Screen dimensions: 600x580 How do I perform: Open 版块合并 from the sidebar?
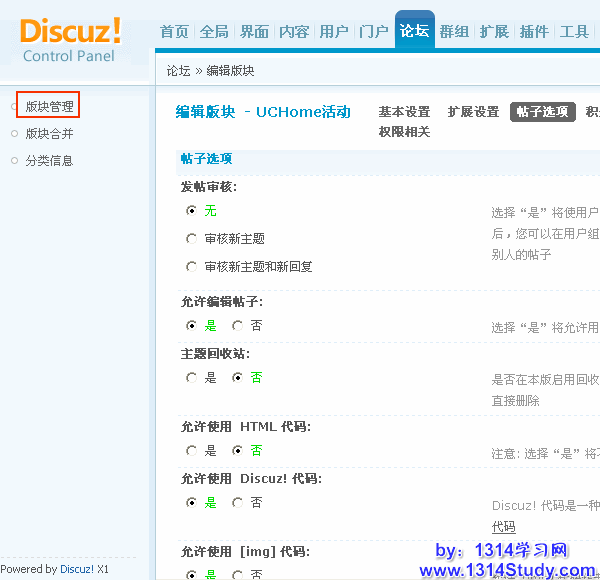click(x=49, y=133)
